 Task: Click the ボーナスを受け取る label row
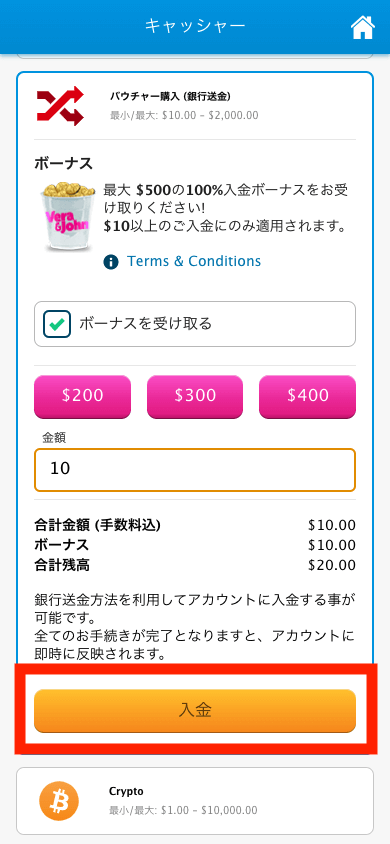(195, 324)
